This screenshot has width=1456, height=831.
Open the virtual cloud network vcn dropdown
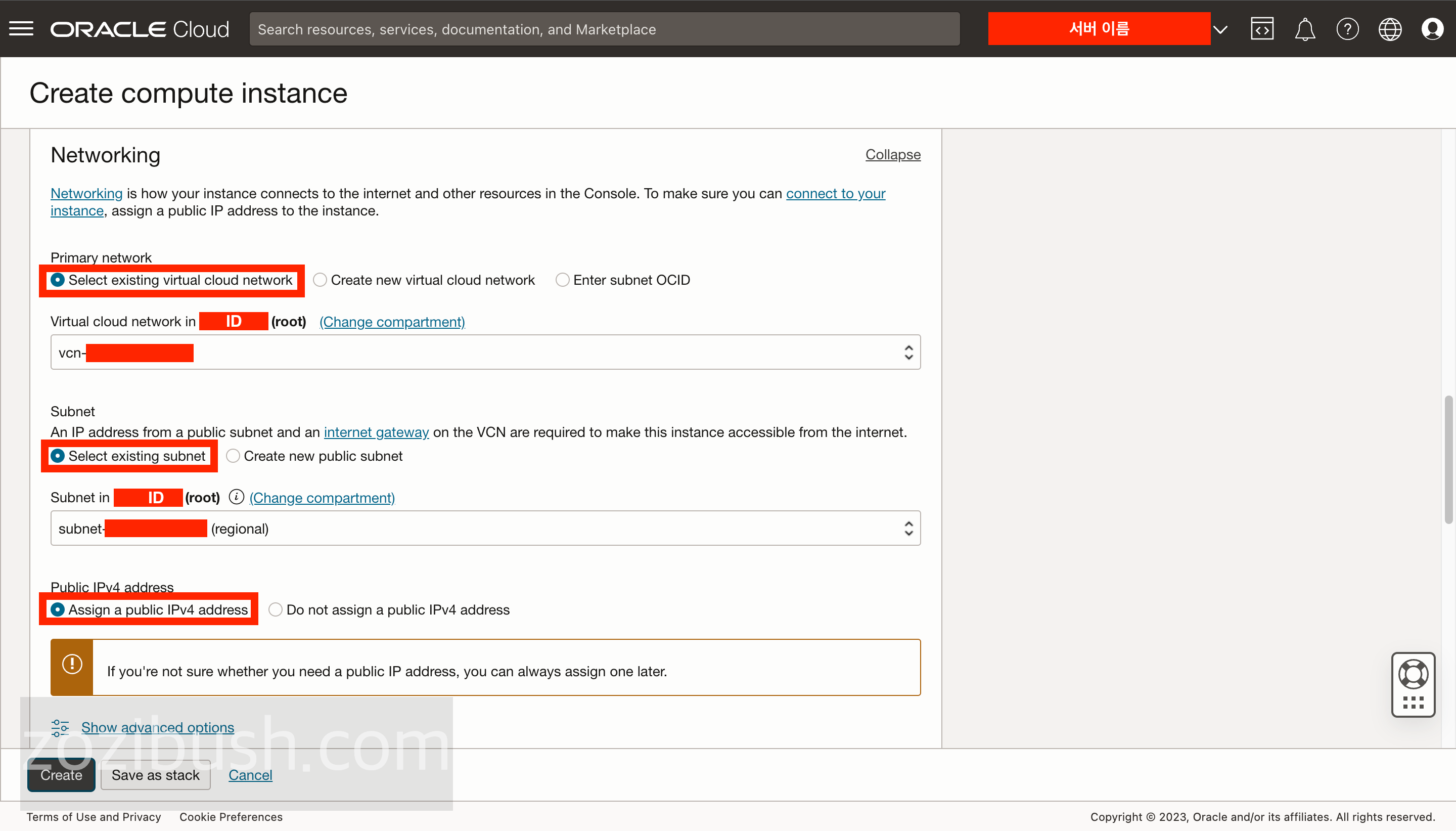point(485,352)
